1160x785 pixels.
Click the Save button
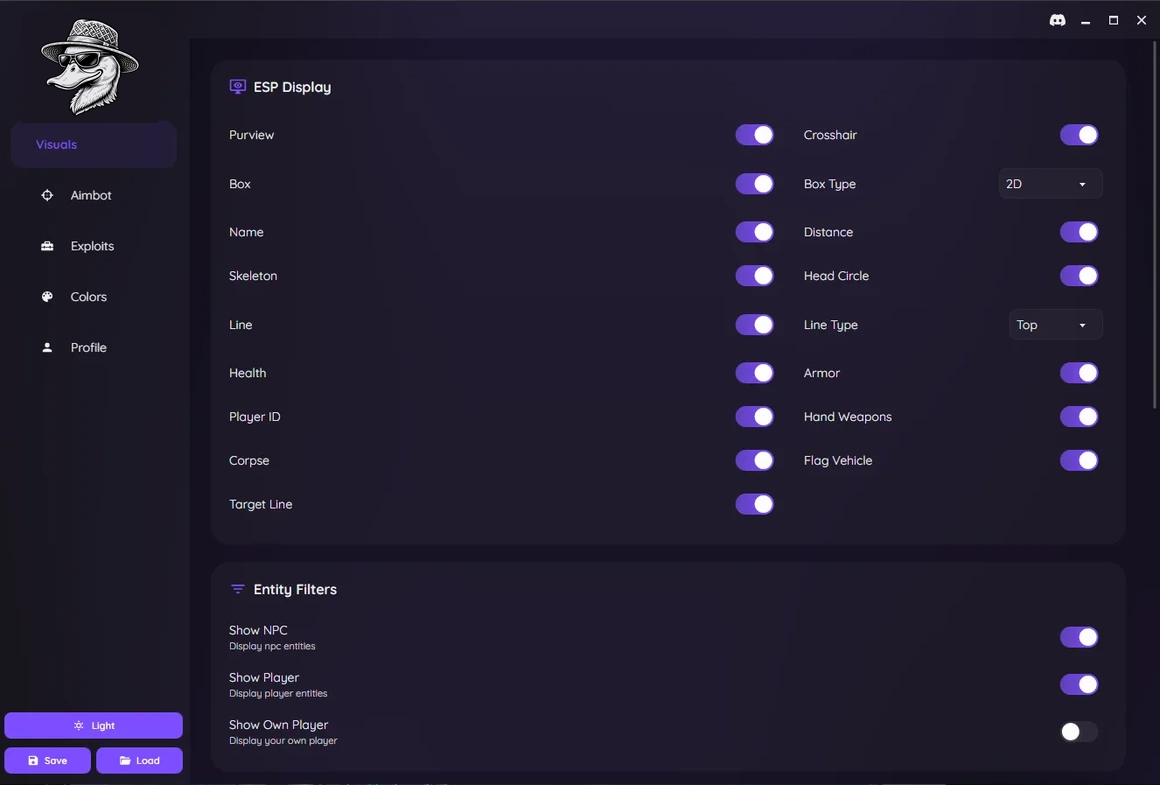pos(47,761)
